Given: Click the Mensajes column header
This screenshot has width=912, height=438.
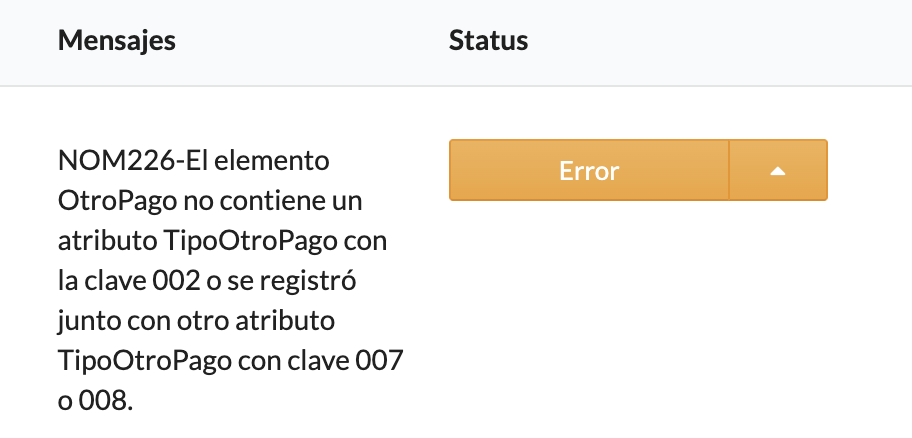Looking at the screenshot, I should (x=116, y=41).
